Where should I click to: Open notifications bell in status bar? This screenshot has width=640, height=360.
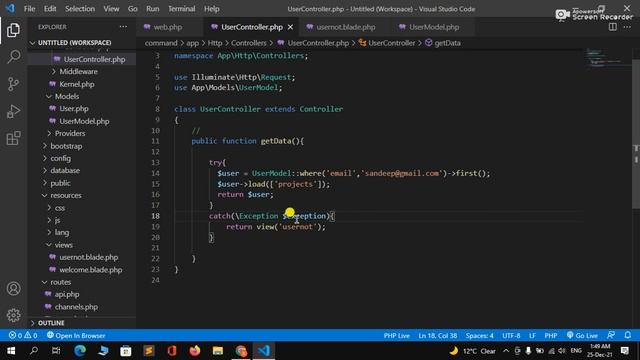628,335
